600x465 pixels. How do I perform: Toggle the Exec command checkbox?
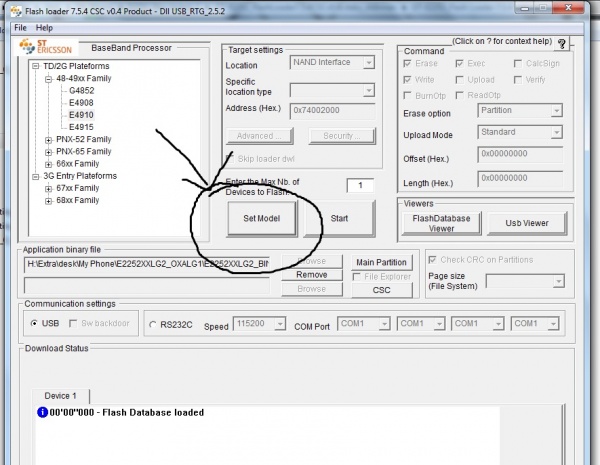click(x=459, y=64)
